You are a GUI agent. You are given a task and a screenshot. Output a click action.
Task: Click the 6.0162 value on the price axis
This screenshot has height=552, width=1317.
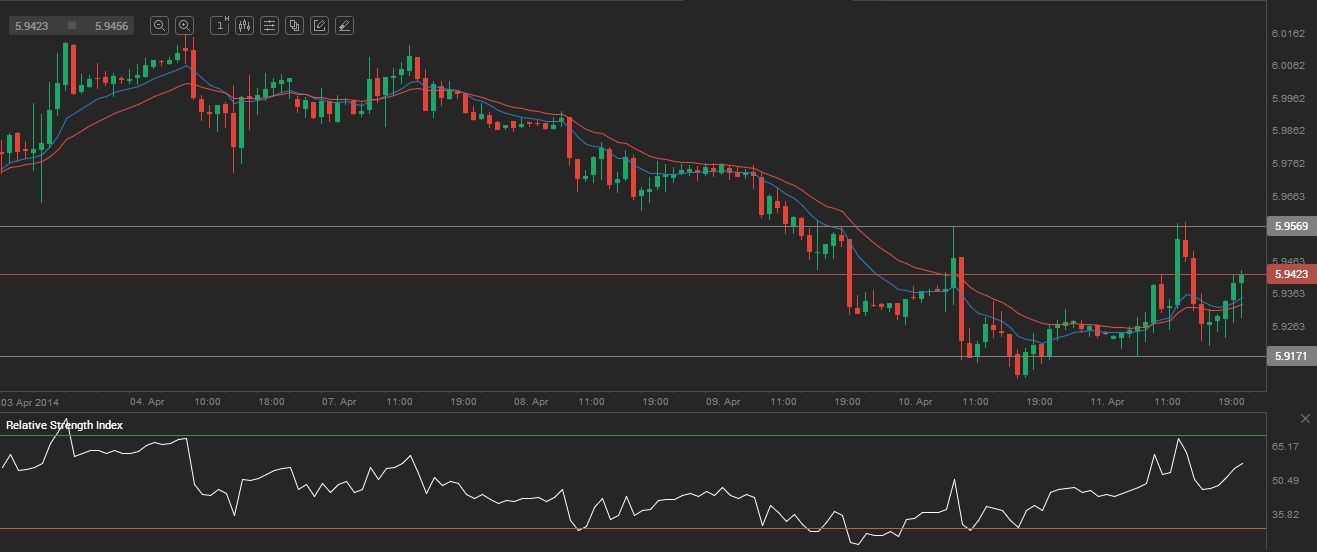pyautogui.click(x=1289, y=33)
